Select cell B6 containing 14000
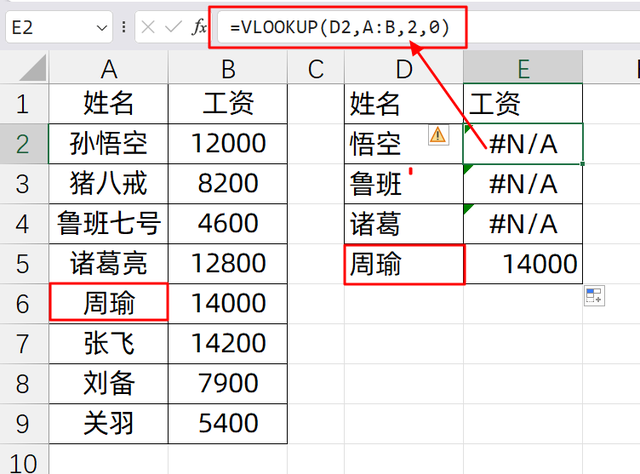This screenshot has height=474, width=640. (228, 304)
